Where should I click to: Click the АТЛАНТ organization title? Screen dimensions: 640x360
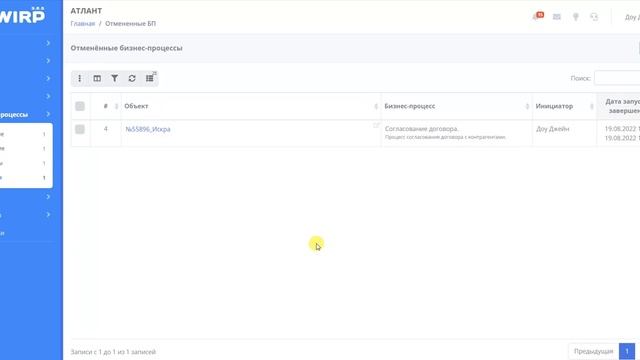click(x=86, y=11)
